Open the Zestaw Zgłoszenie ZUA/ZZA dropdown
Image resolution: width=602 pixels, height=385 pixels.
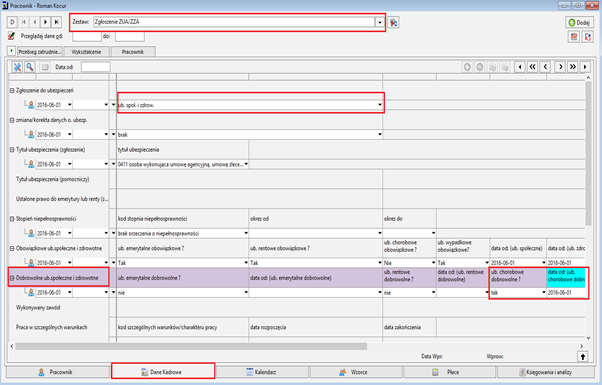379,22
